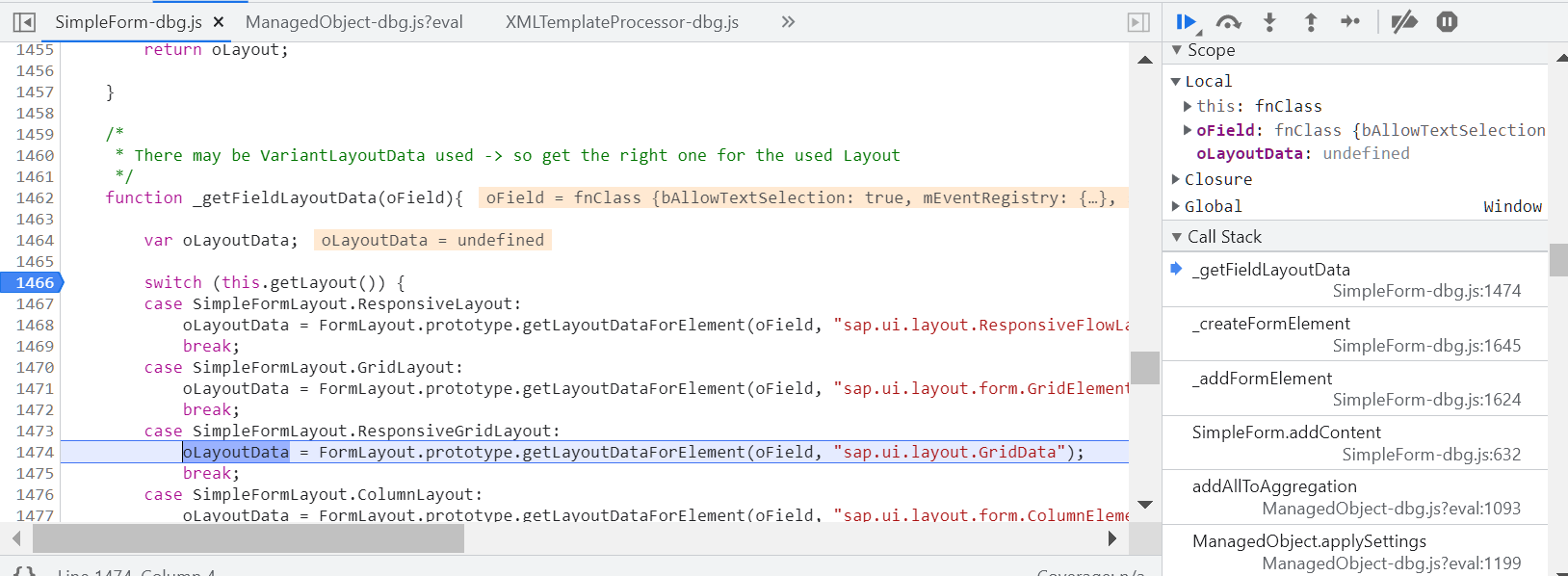Step out of current function
Screen dimensions: 1568x576
click(x=1310, y=22)
